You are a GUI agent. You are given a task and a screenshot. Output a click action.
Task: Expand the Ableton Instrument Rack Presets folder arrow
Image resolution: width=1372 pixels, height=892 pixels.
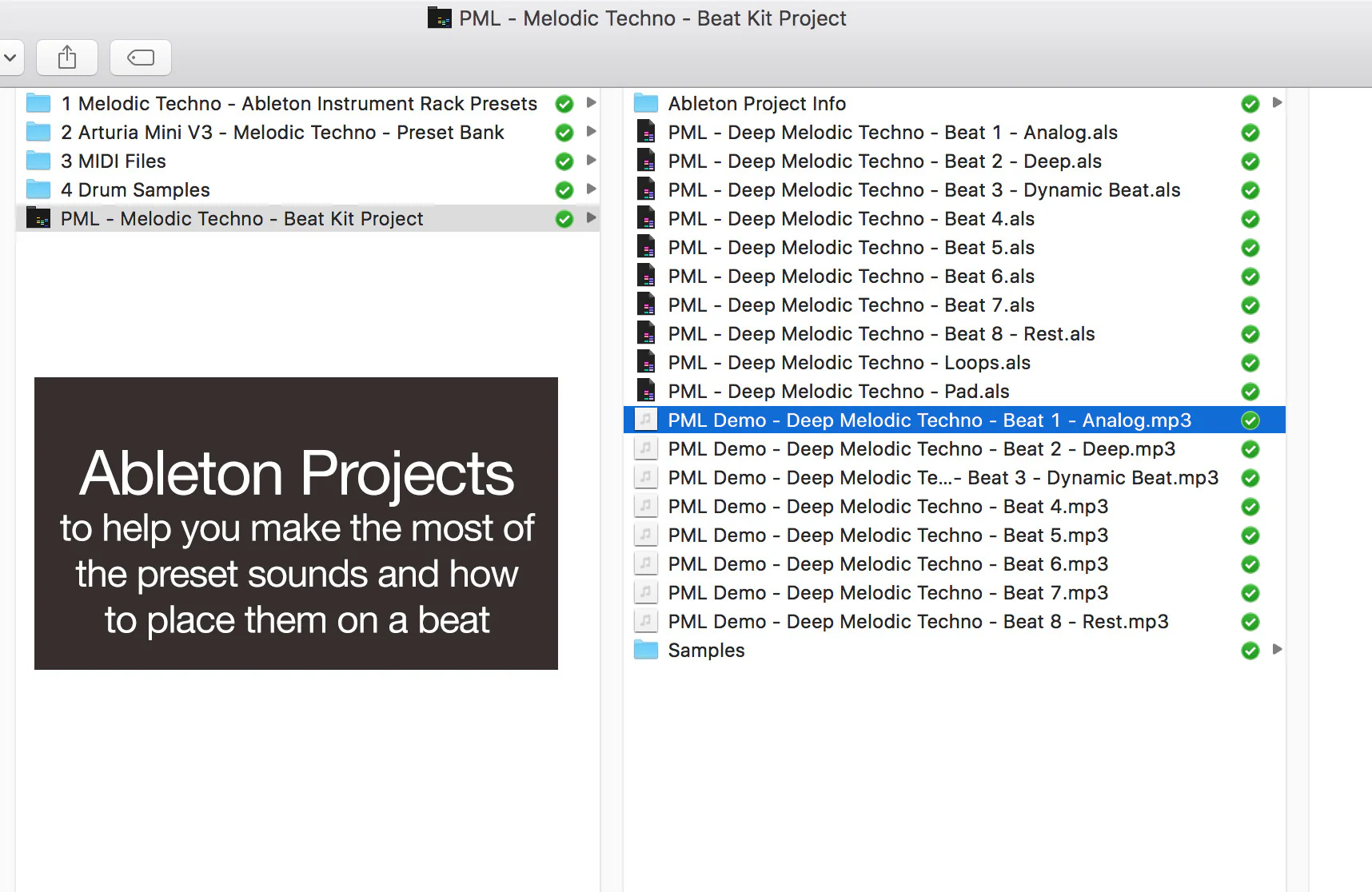592,102
